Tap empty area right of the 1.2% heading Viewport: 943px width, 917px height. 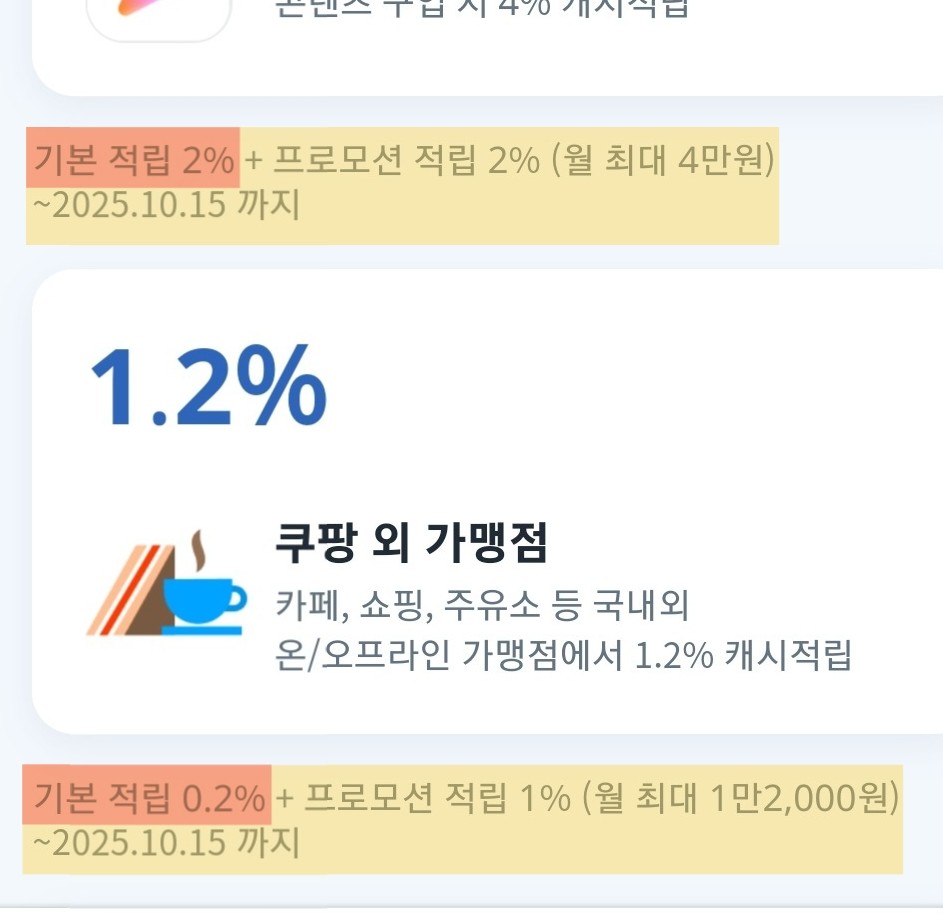tap(631, 385)
